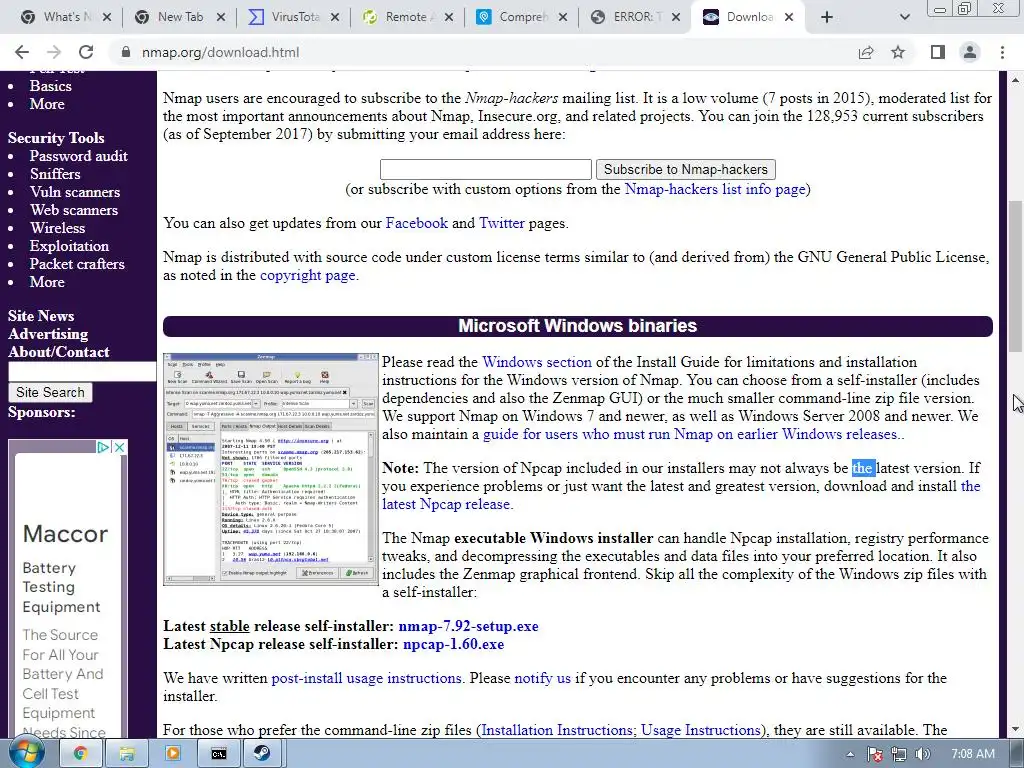Image resolution: width=1024 pixels, height=768 pixels.
Task: Open the Chrome profile avatar
Action: [x=970, y=52]
